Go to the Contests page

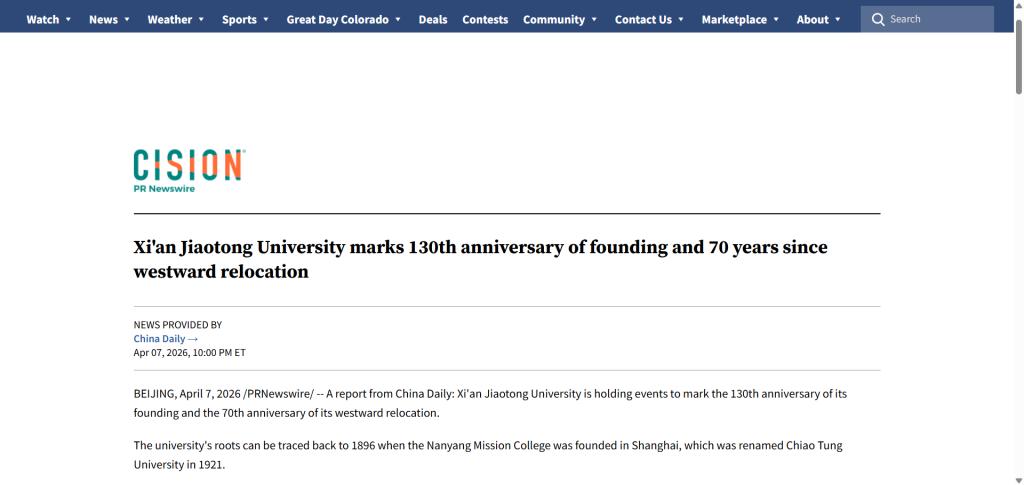[485, 20]
